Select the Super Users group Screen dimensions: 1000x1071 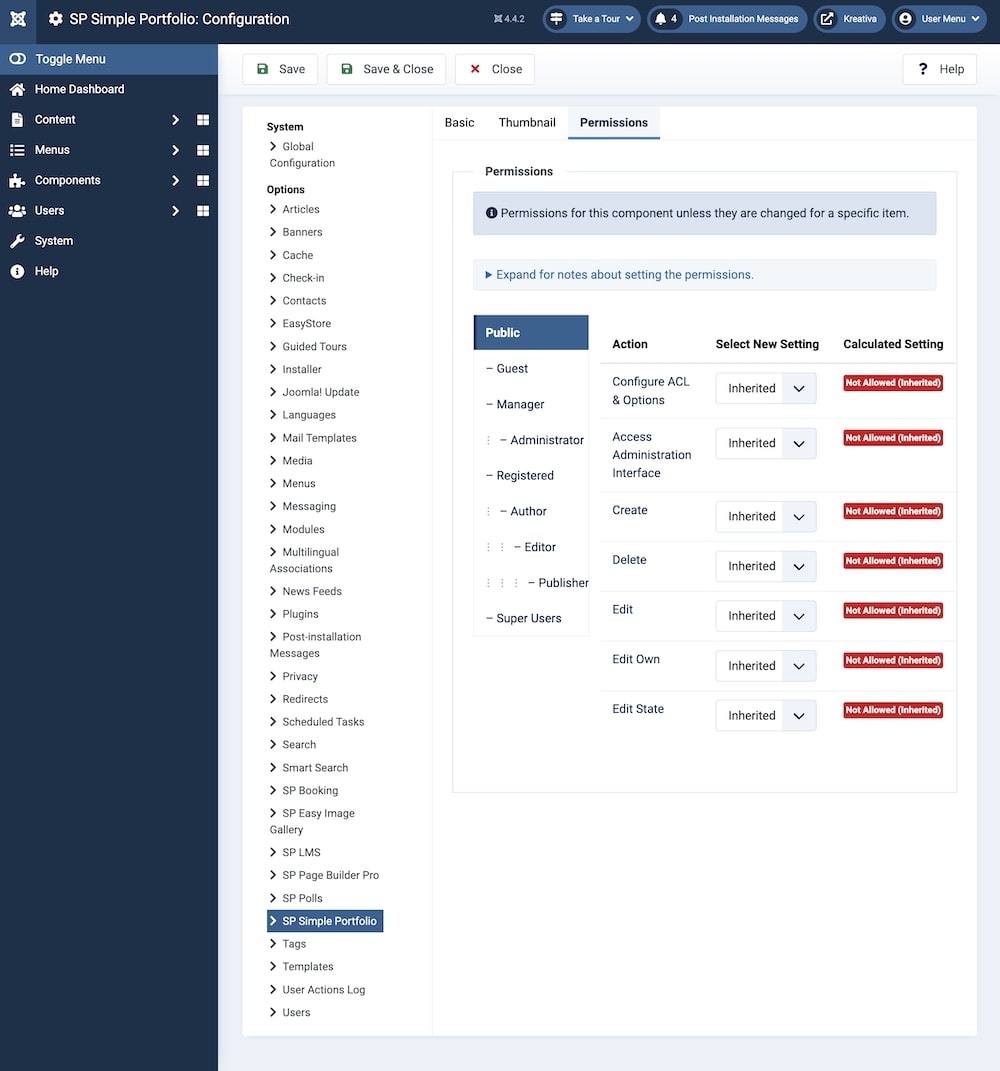pos(528,619)
